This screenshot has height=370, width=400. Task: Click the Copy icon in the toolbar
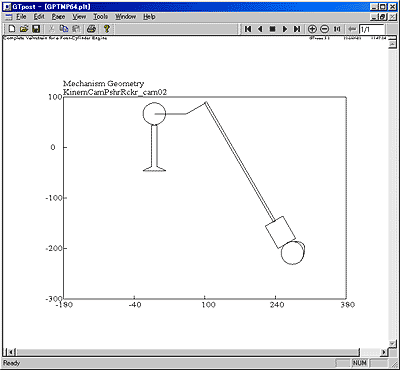(x=64, y=29)
